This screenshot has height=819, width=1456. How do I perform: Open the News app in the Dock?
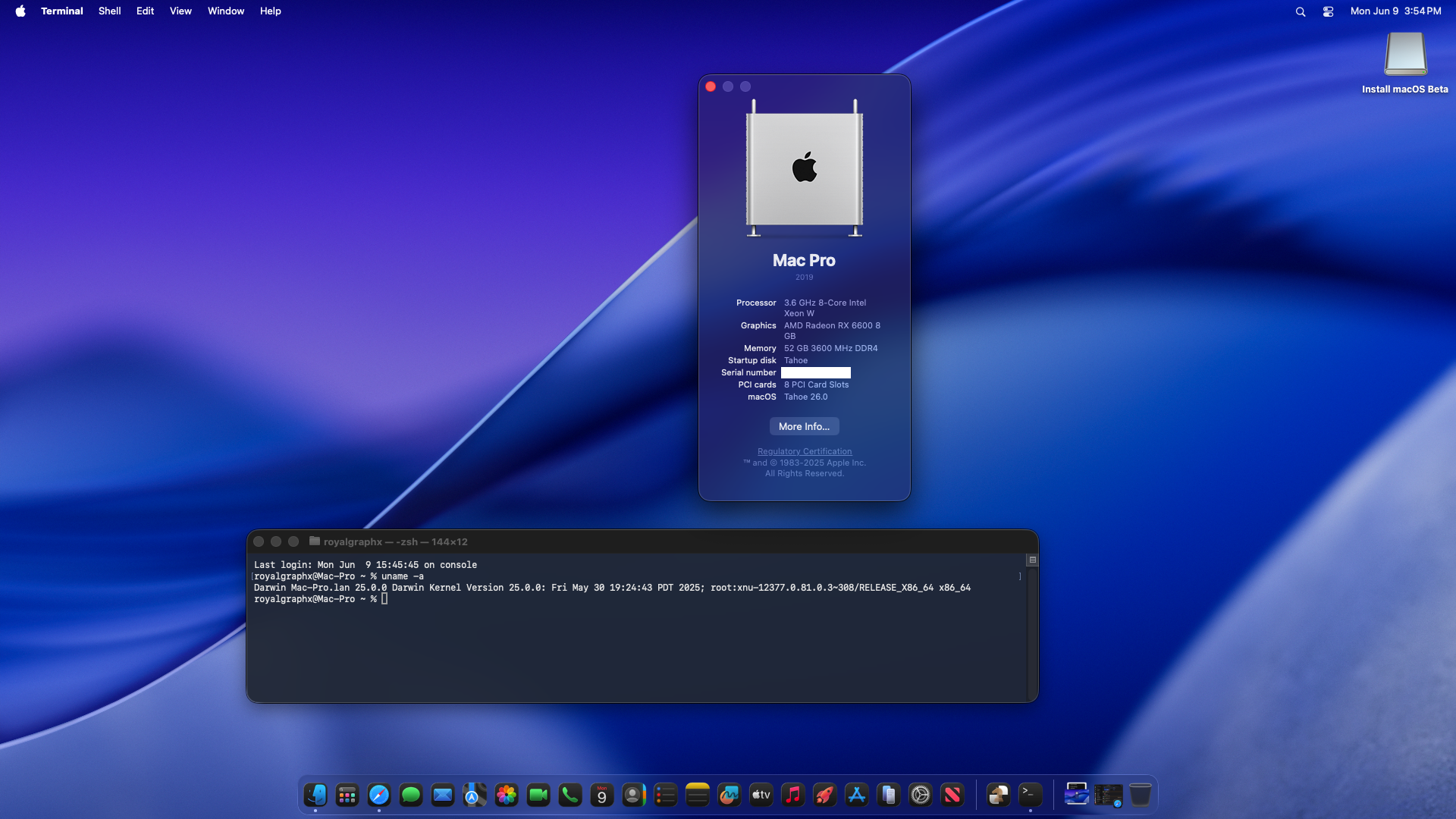952,795
